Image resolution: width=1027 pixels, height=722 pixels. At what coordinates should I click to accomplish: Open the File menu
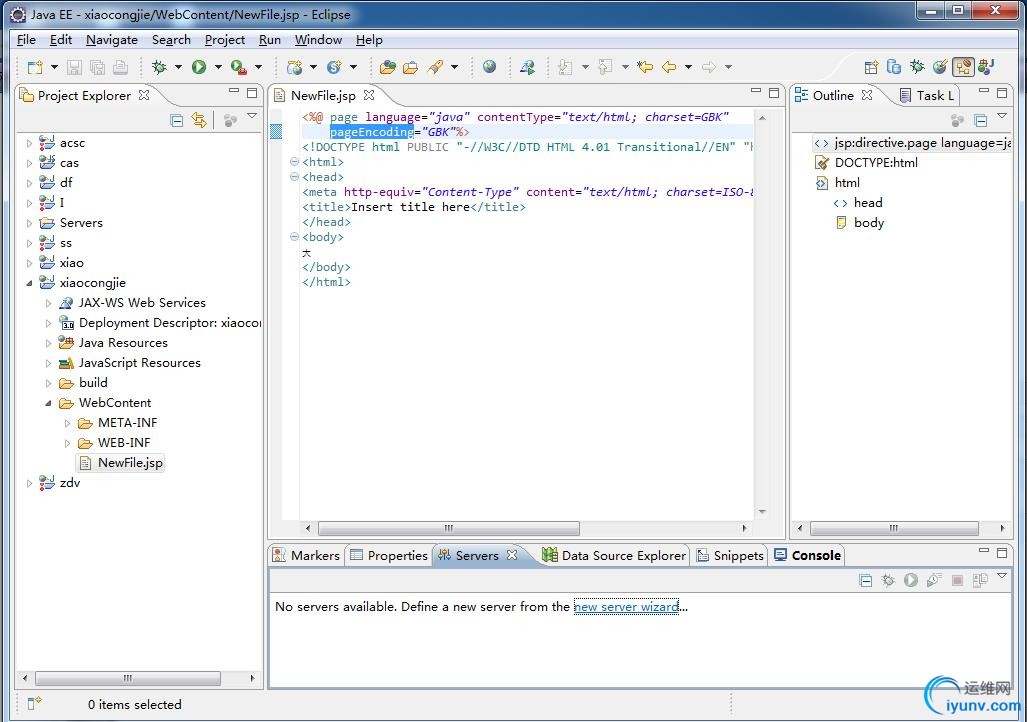coord(26,40)
